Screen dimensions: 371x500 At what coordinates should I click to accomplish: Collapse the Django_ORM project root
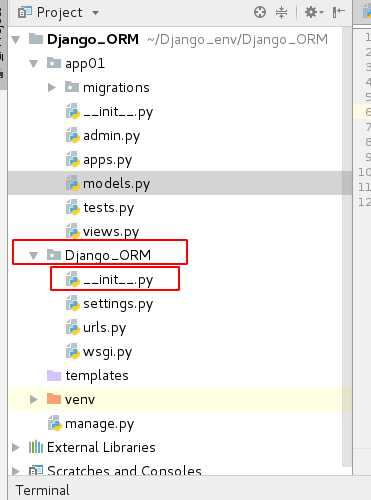click(16, 40)
